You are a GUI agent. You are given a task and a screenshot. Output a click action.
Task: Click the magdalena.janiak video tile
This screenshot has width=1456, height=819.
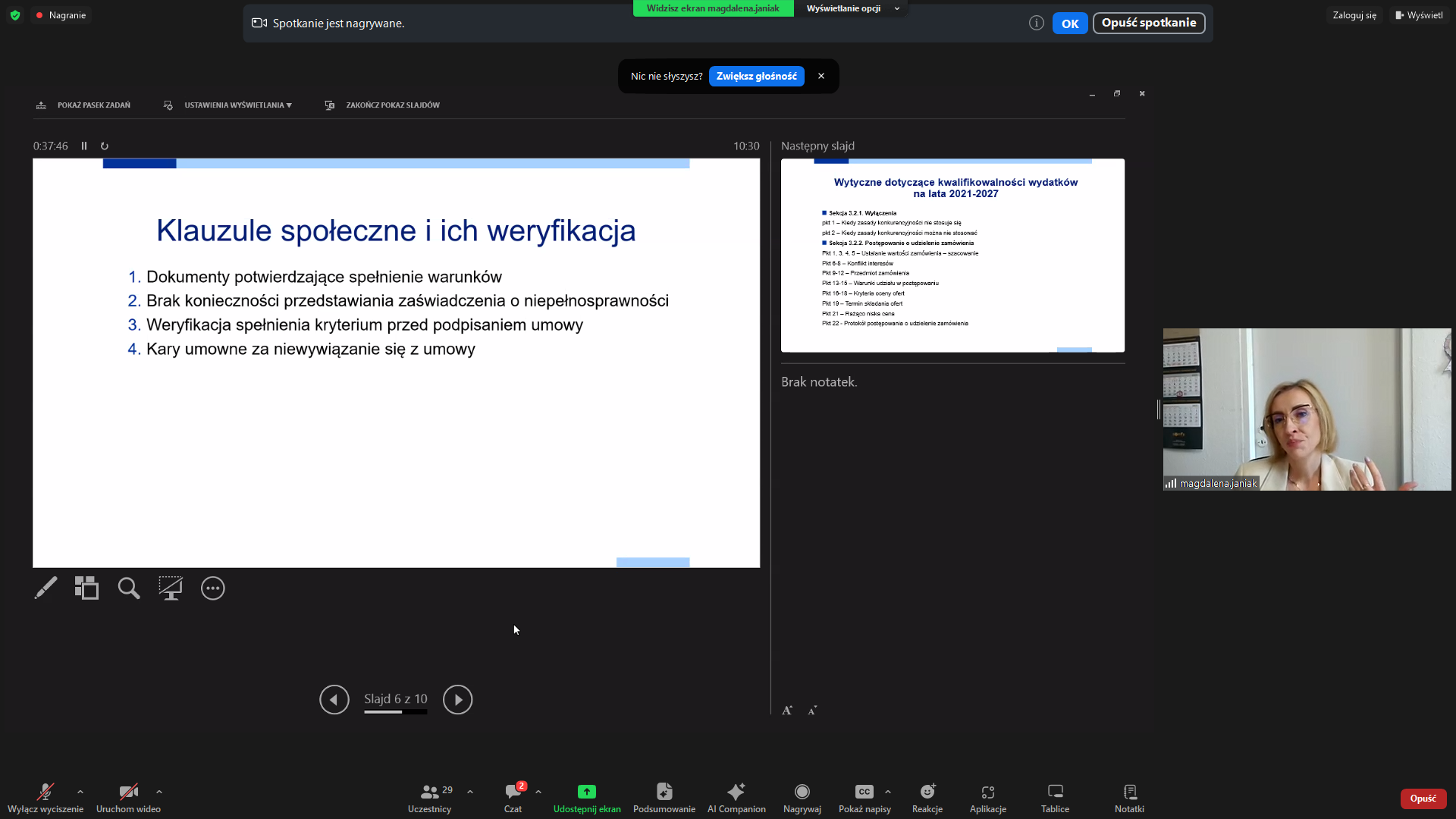point(1307,409)
